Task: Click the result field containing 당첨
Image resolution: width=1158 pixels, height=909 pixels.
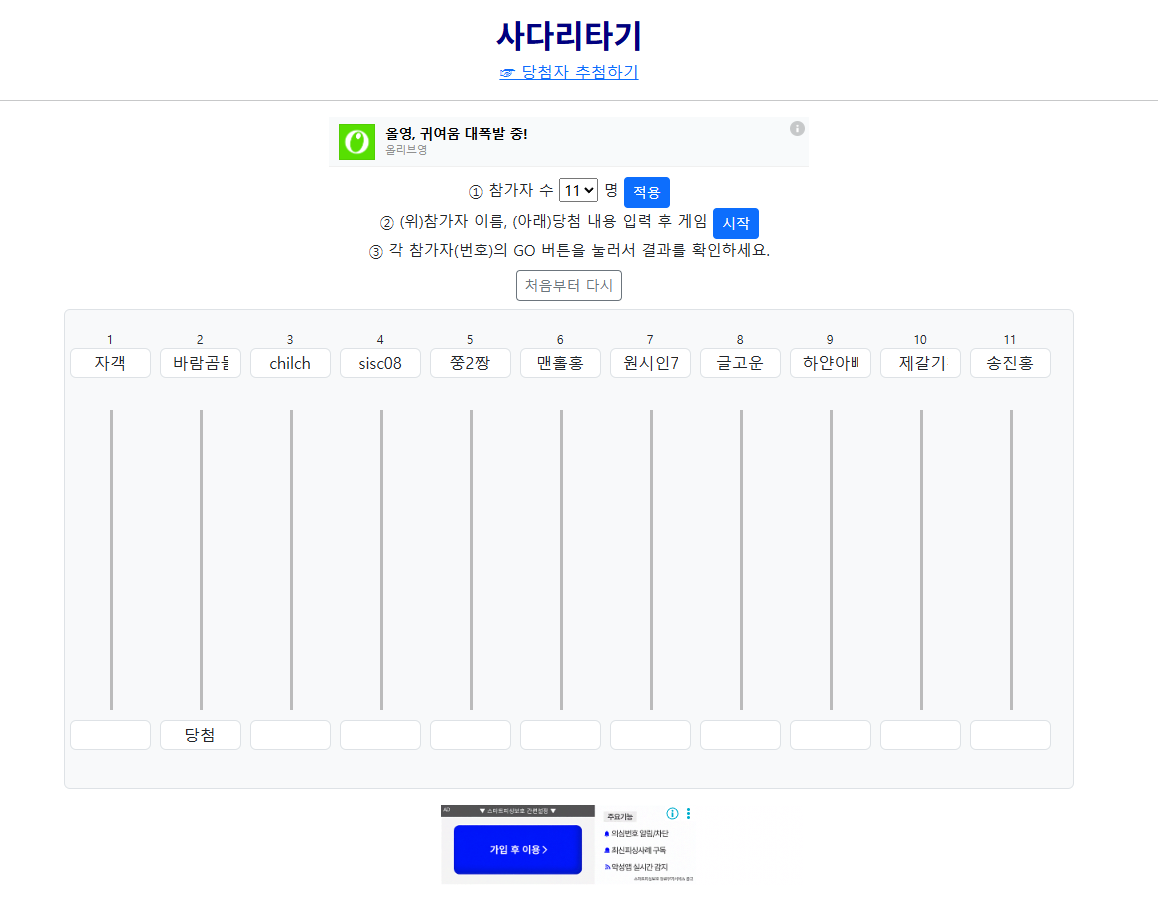Action: (200, 735)
